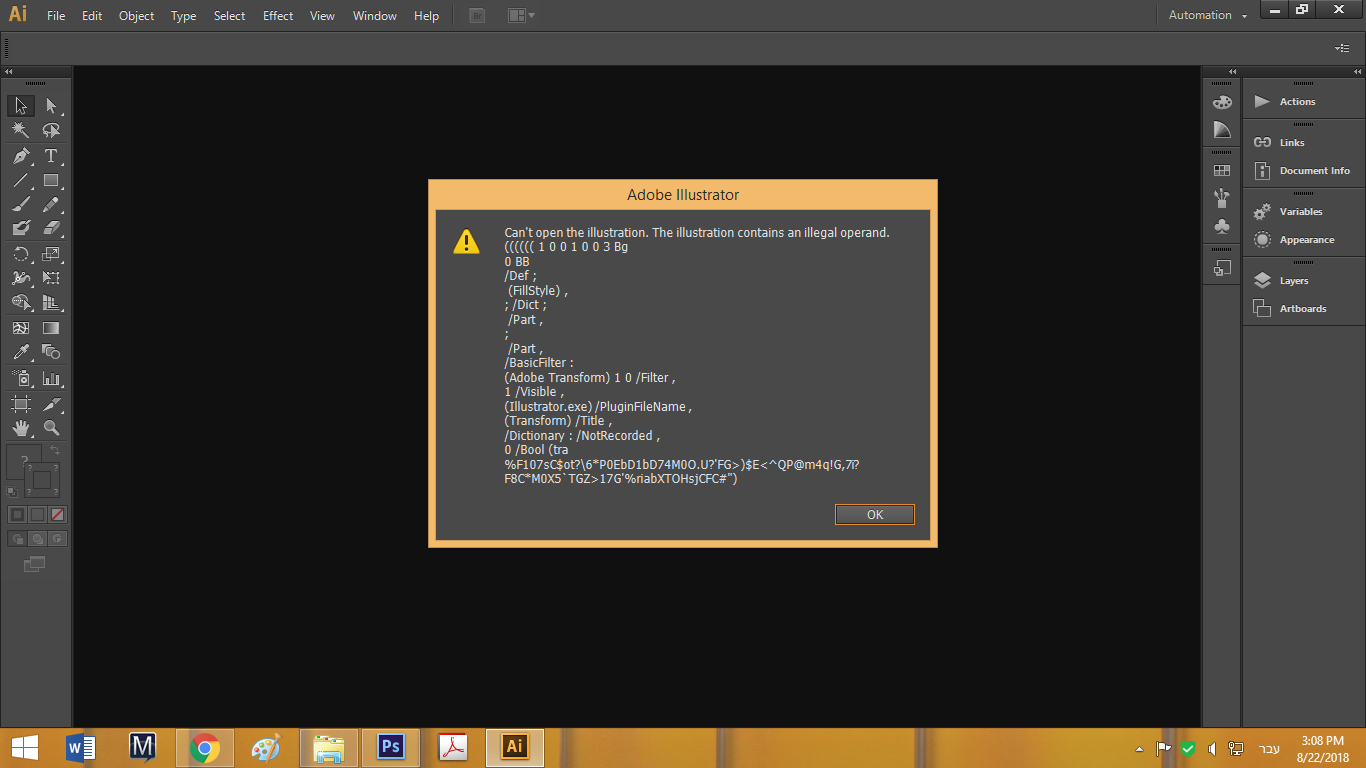Select the Pen tool
This screenshot has width=1366, height=768.
21,156
